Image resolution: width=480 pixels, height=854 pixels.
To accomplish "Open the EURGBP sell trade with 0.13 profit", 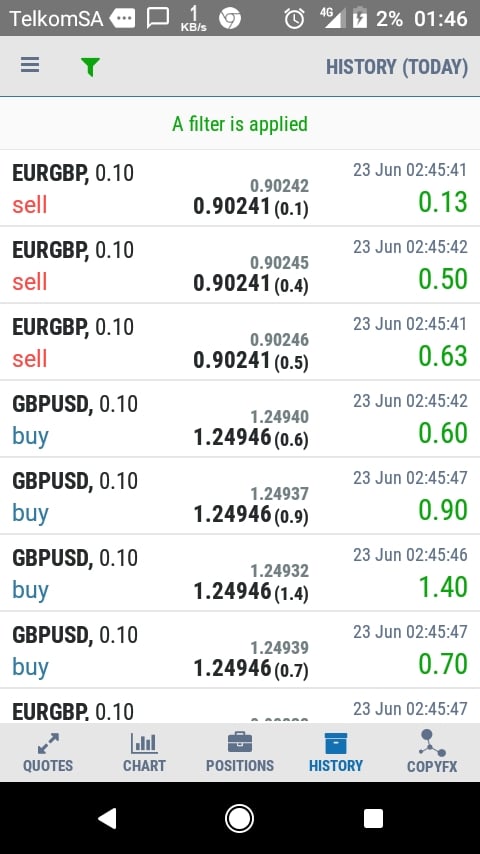I will (x=240, y=188).
